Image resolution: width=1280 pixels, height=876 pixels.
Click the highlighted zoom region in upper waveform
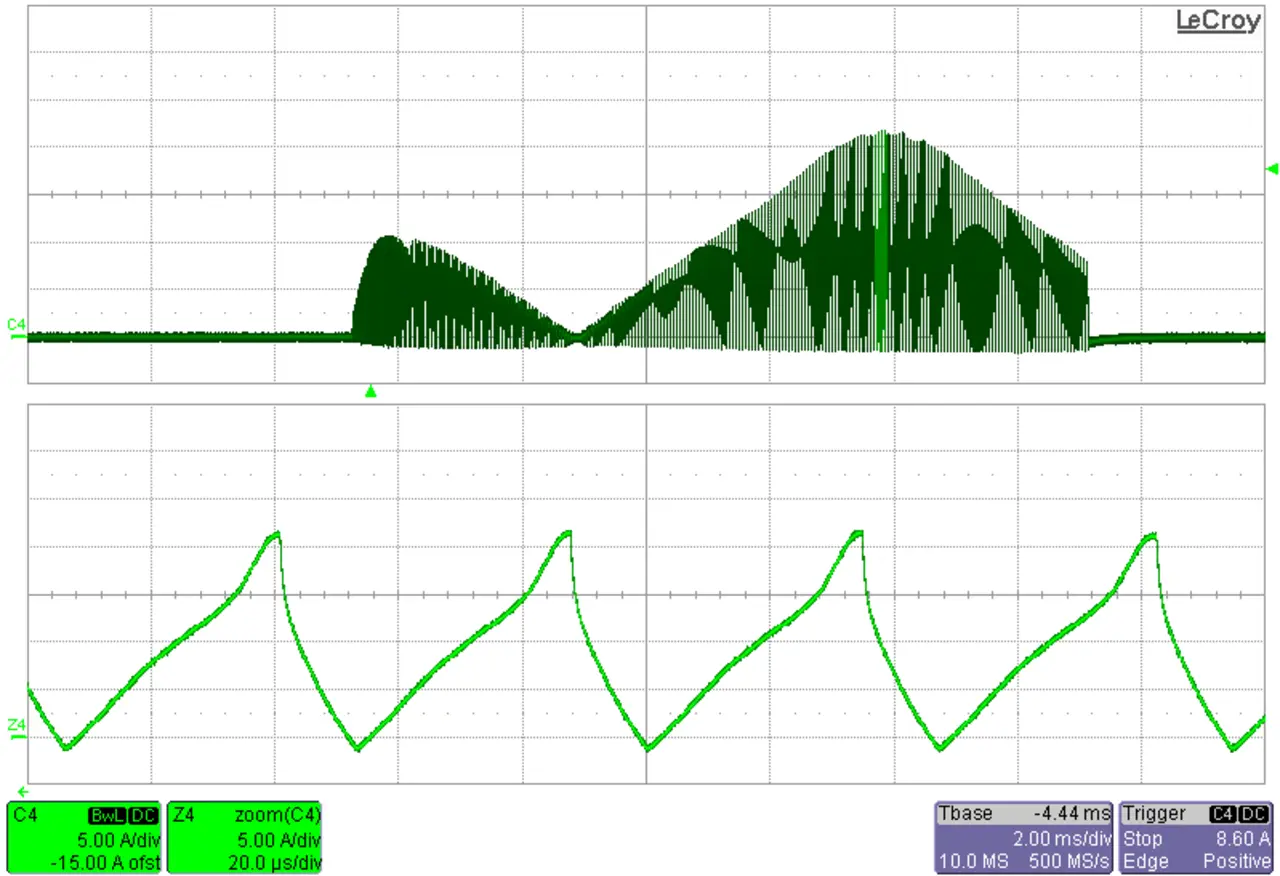[881, 240]
